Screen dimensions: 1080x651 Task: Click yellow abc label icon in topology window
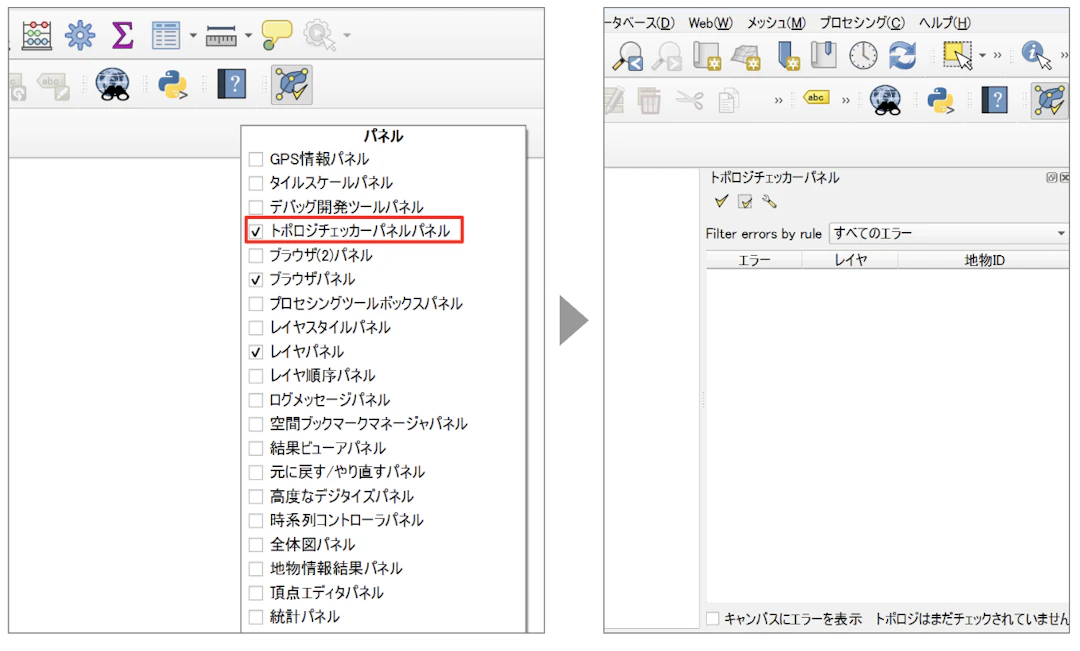[x=816, y=98]
